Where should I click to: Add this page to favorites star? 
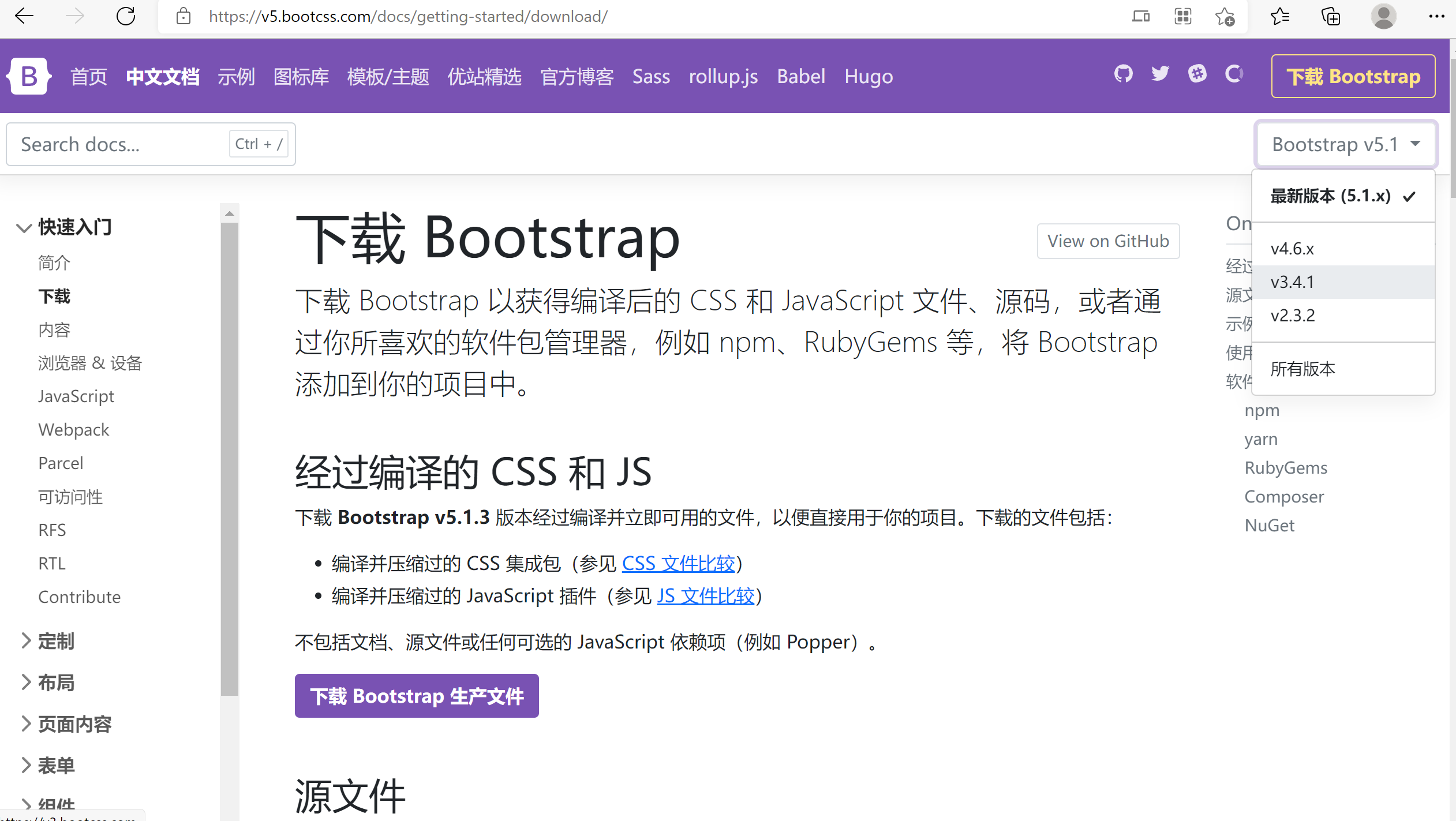[x=1225, y=17]
